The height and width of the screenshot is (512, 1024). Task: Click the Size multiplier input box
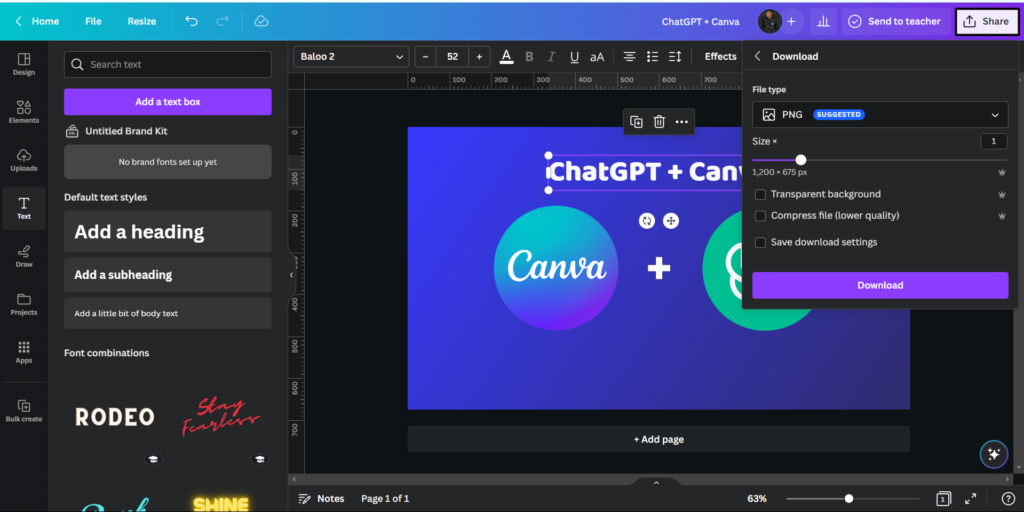point(994,141)
